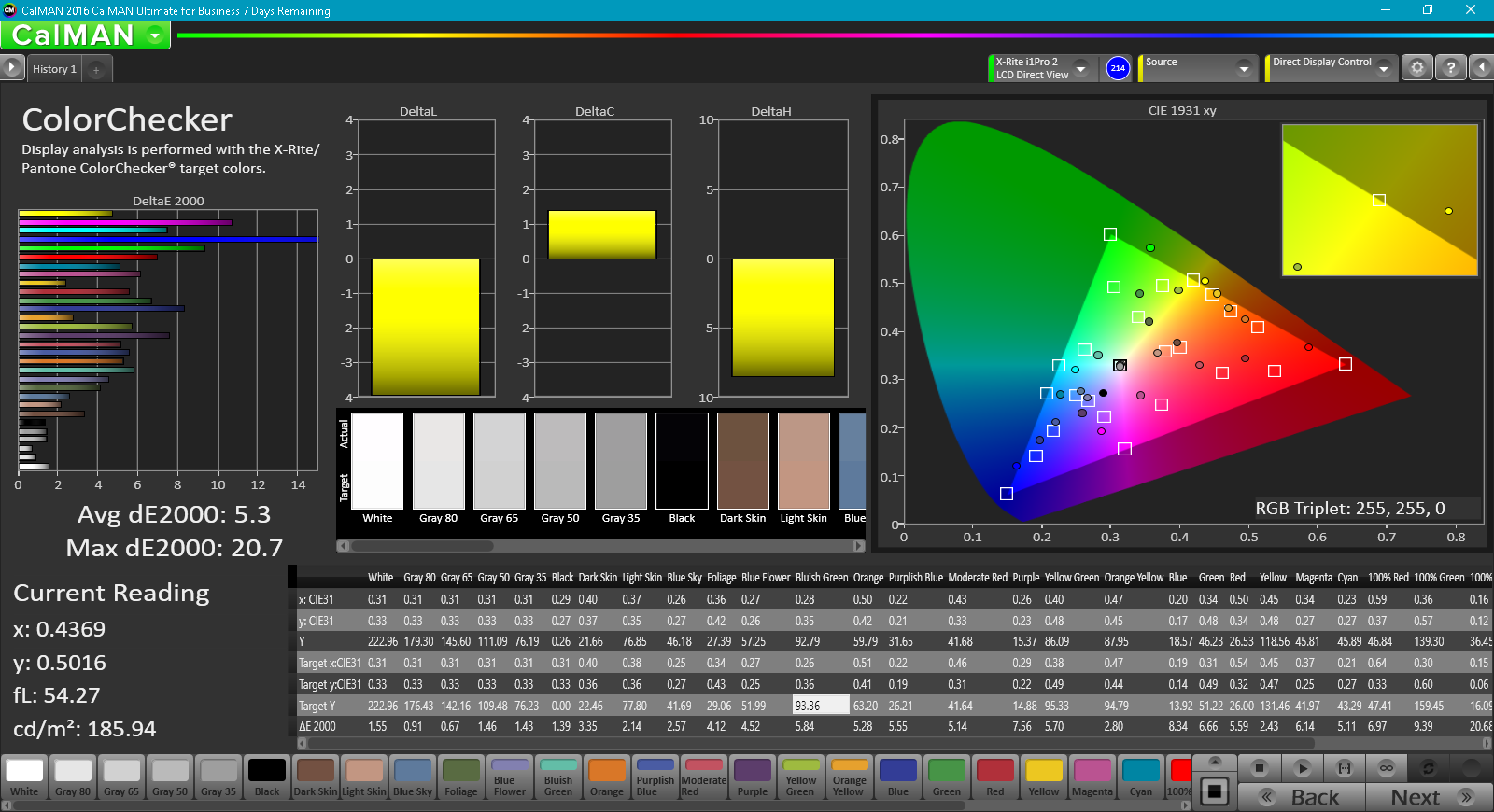
Task: Click the question mark help icon
Action: (x=1450, y=68)
